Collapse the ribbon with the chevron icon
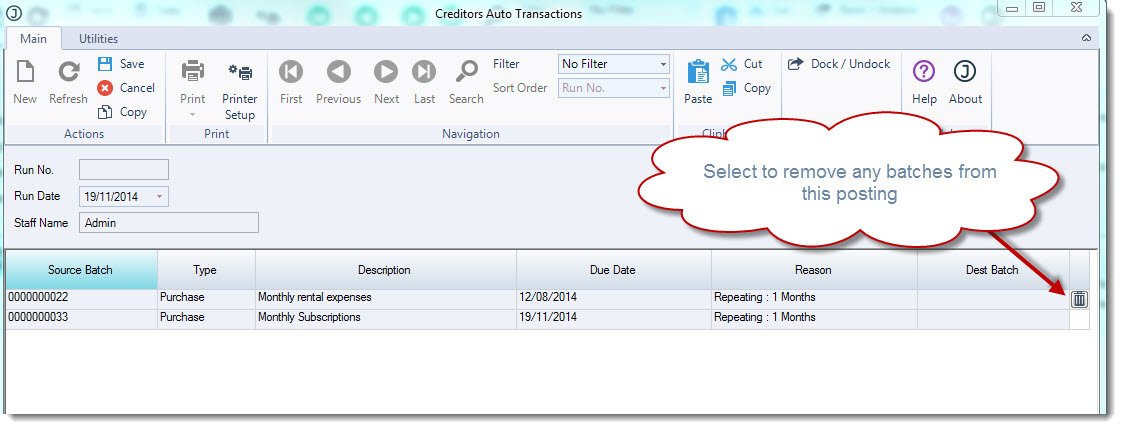The height and width of the screenshot is (429, 1122). point(1086,38)
